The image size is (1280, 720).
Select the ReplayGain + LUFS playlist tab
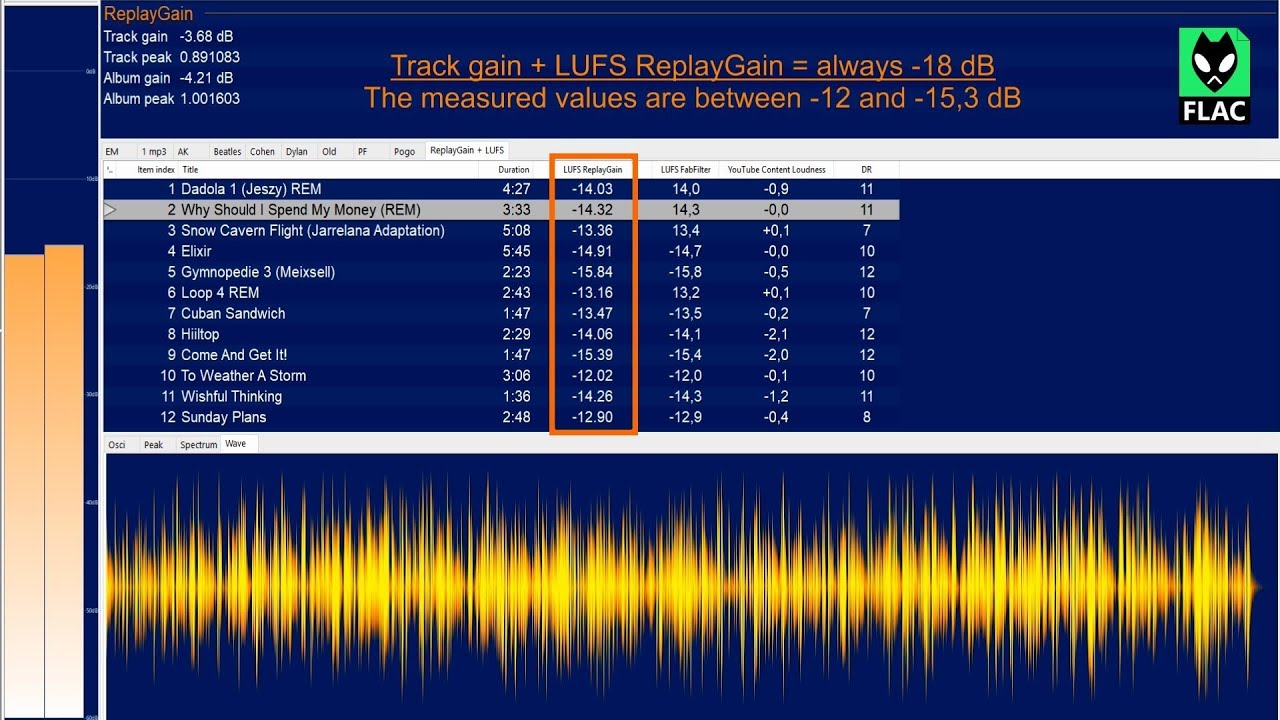(467, 150)
